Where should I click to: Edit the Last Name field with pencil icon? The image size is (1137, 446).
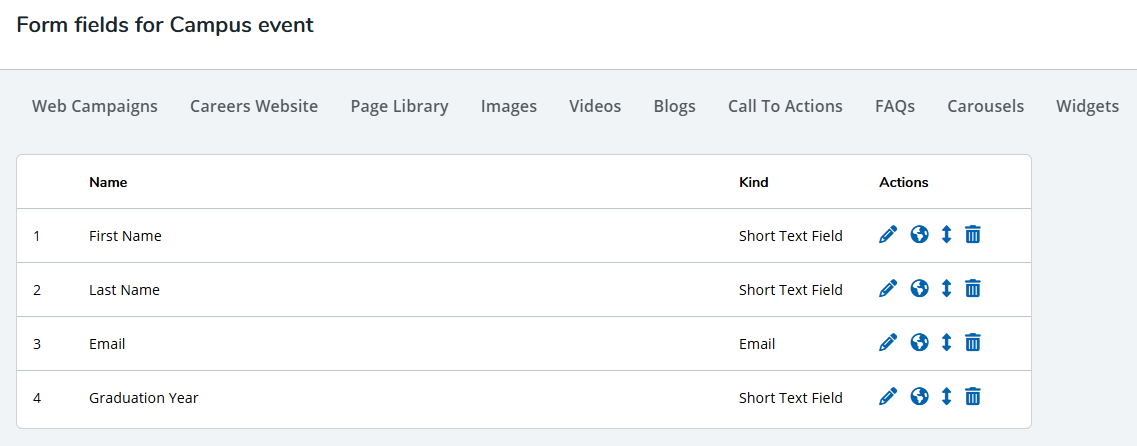(x=888, y=289)
